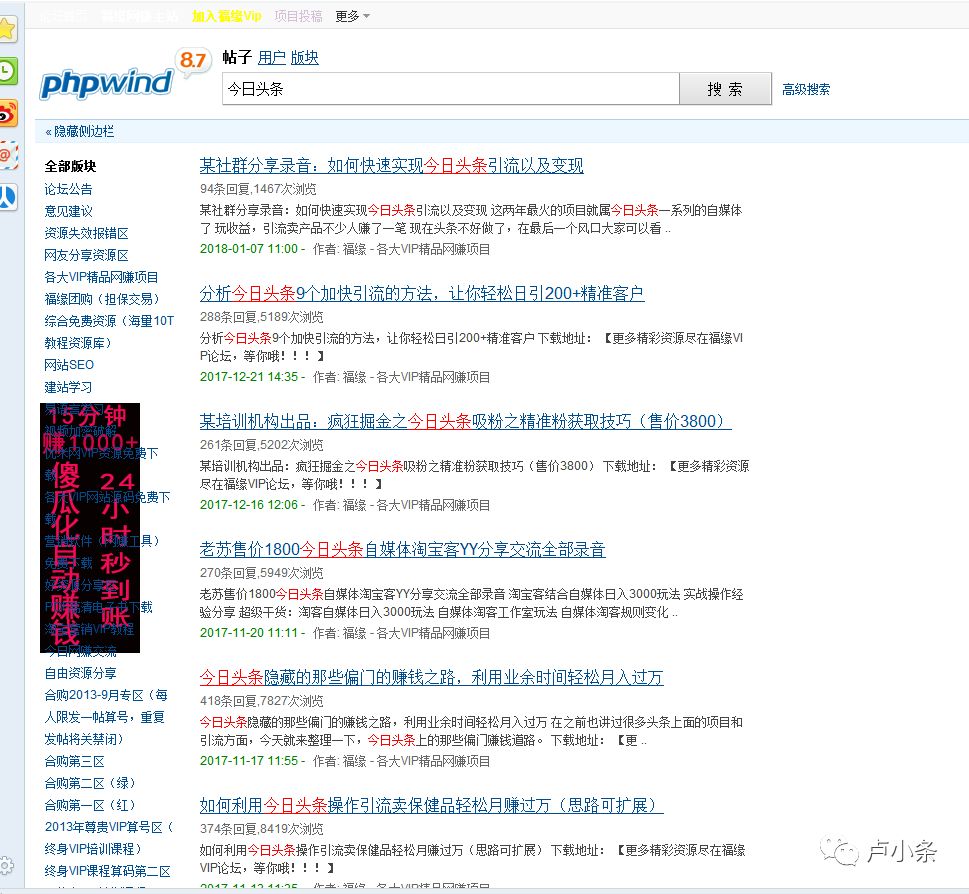
Task: Open the 资源失效报错区 board
Action: coord(86,233)
